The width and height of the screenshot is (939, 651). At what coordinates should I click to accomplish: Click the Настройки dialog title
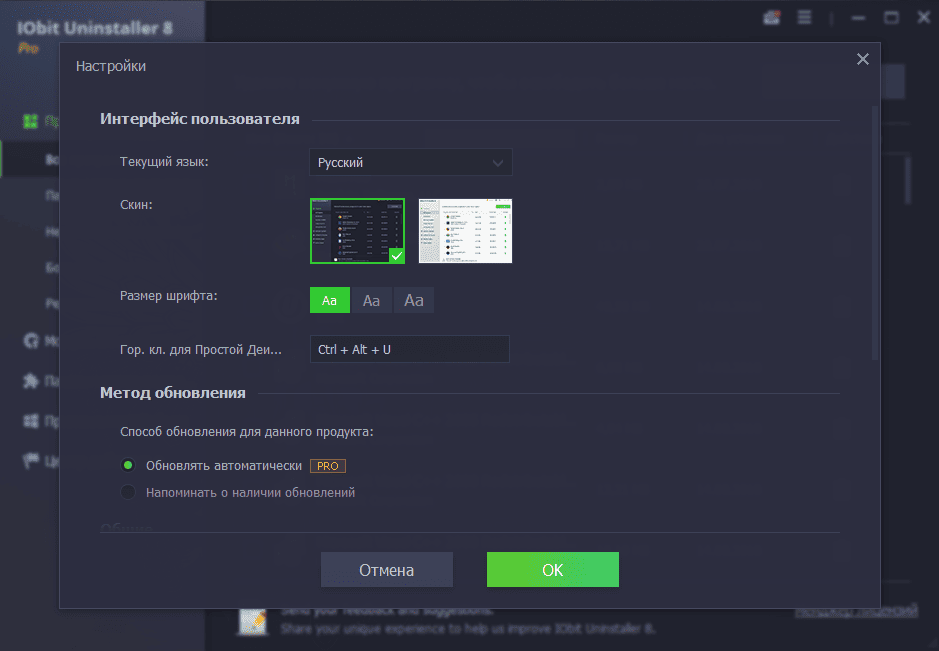[111, 66]
